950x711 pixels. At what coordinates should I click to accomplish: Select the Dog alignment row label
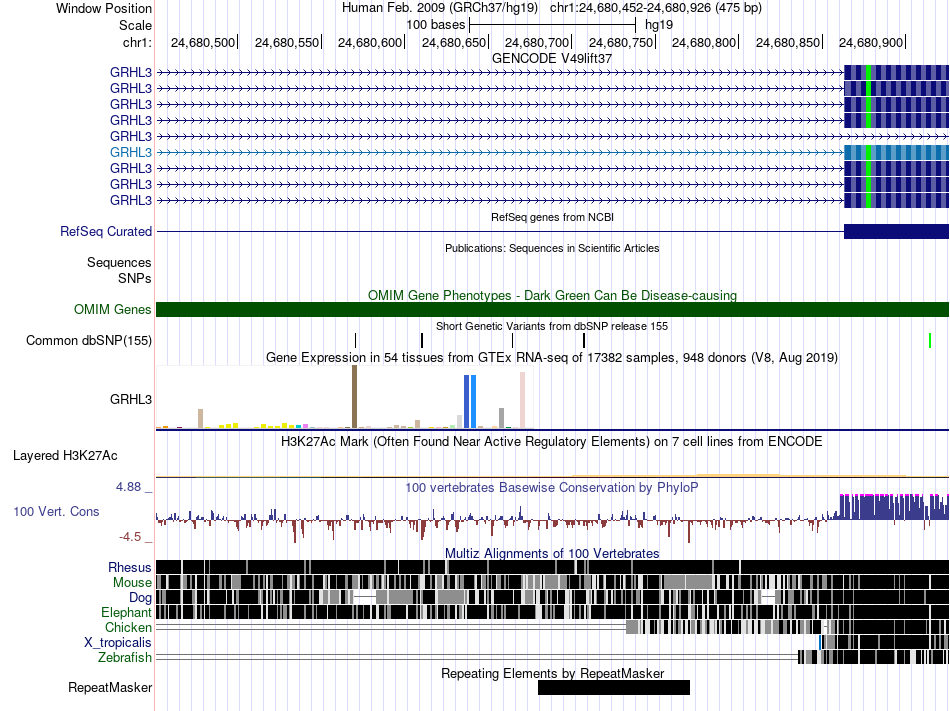point(140,598)
